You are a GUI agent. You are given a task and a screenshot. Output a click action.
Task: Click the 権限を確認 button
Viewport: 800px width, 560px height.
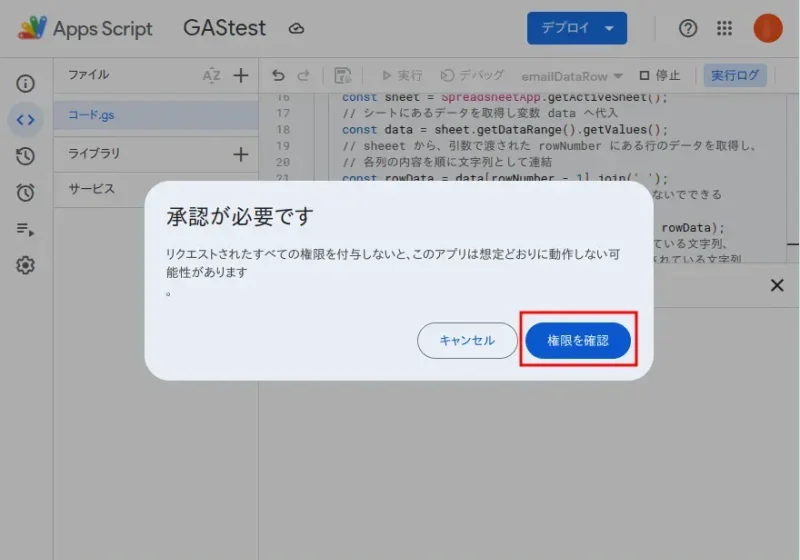click(578, 340)
